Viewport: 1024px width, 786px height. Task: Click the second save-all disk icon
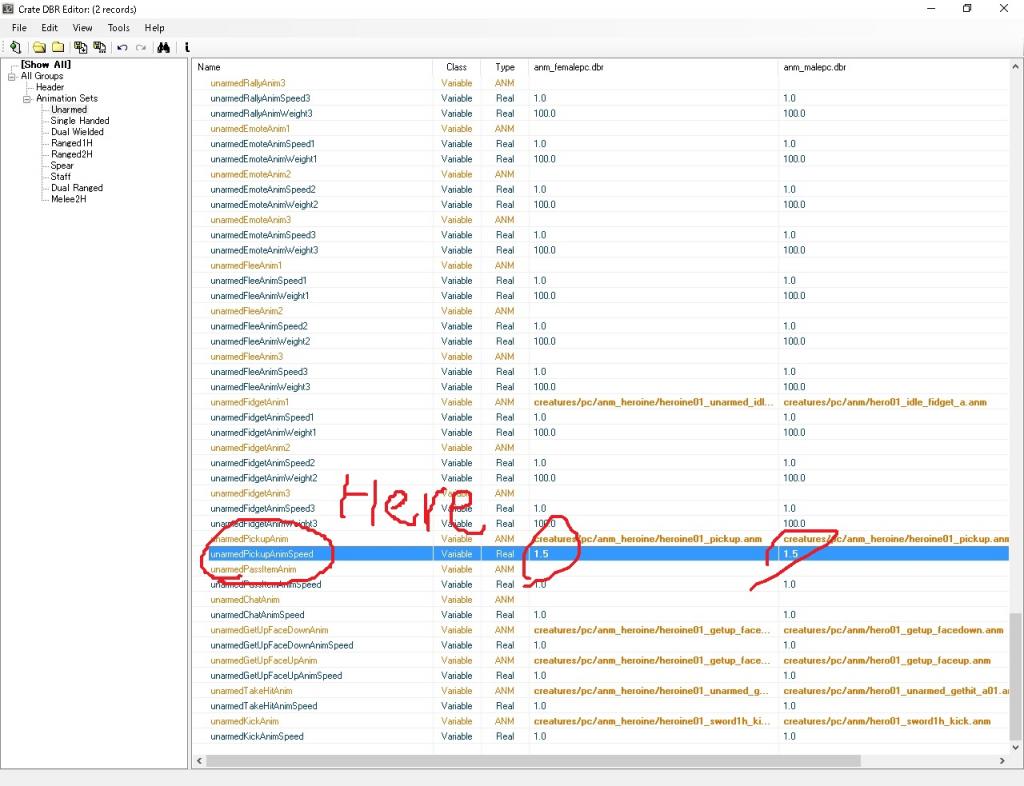click(x=99, y=47)
